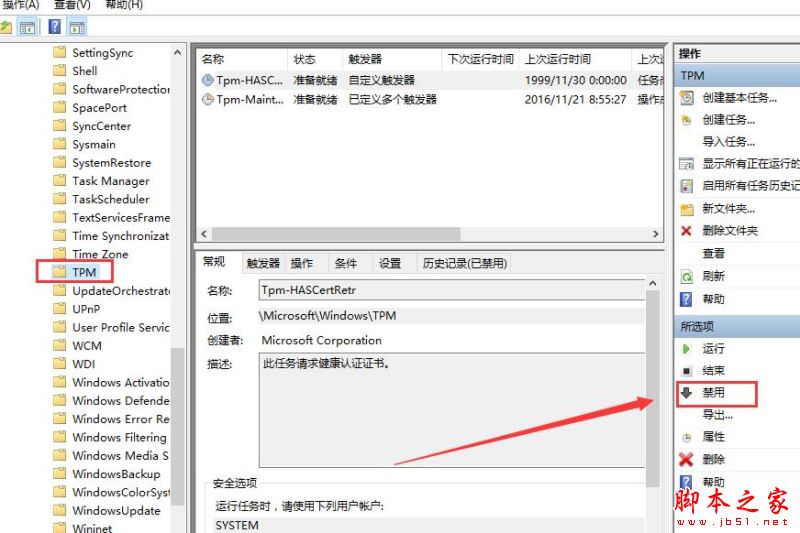Screen dimensions: 800x533
Task: Click the show/hide action pane toolbar icon
Action: coord(77,27)
